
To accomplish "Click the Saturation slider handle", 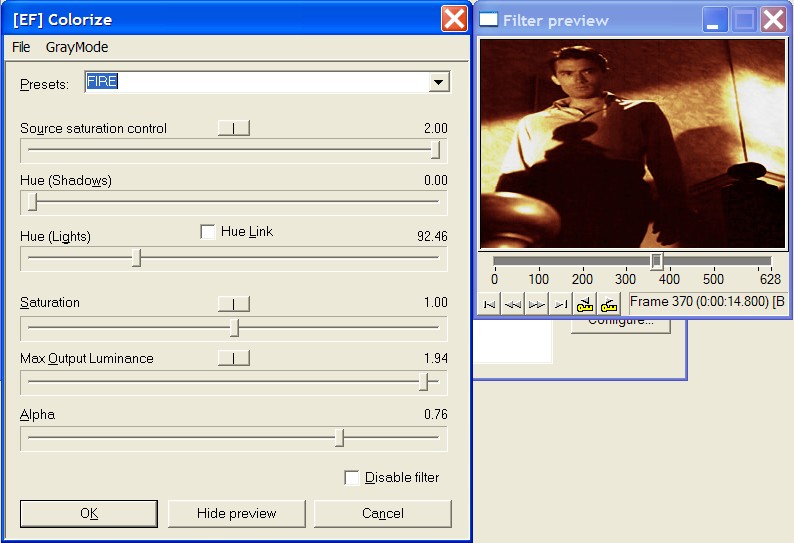I will point(234,327).
